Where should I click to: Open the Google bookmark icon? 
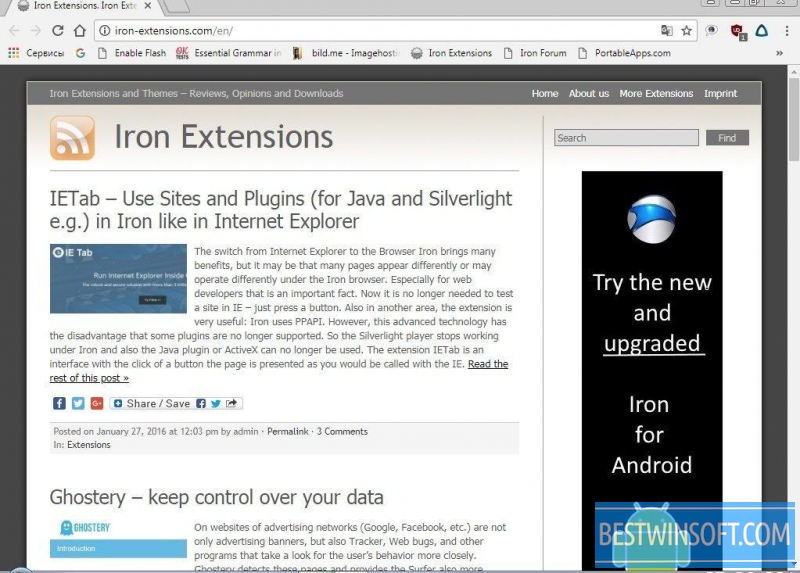pyautogui.click(x=80, y=53)
